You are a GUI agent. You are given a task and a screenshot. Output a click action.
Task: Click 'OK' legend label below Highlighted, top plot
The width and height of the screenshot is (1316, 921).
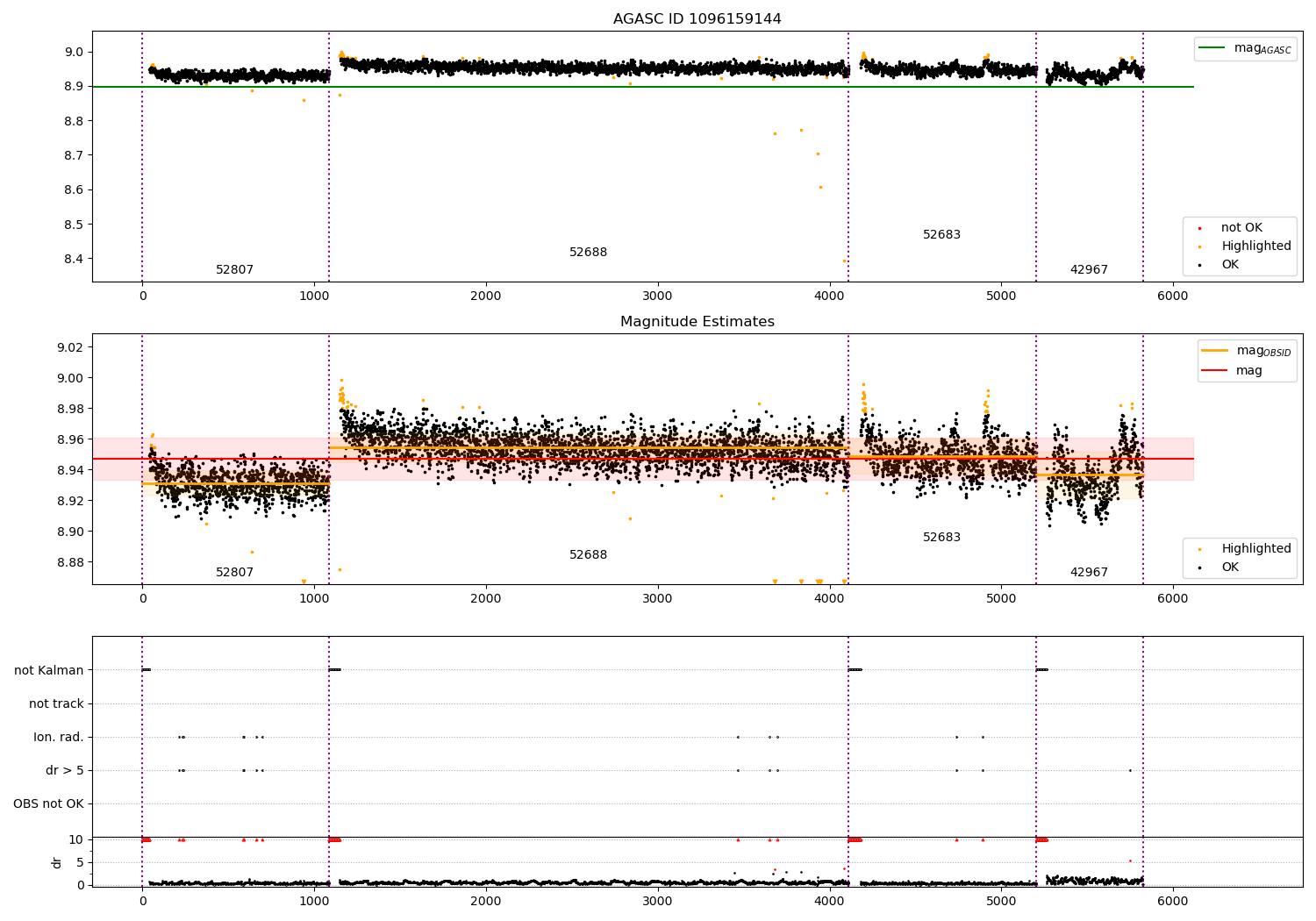(x=1230, y=264)
